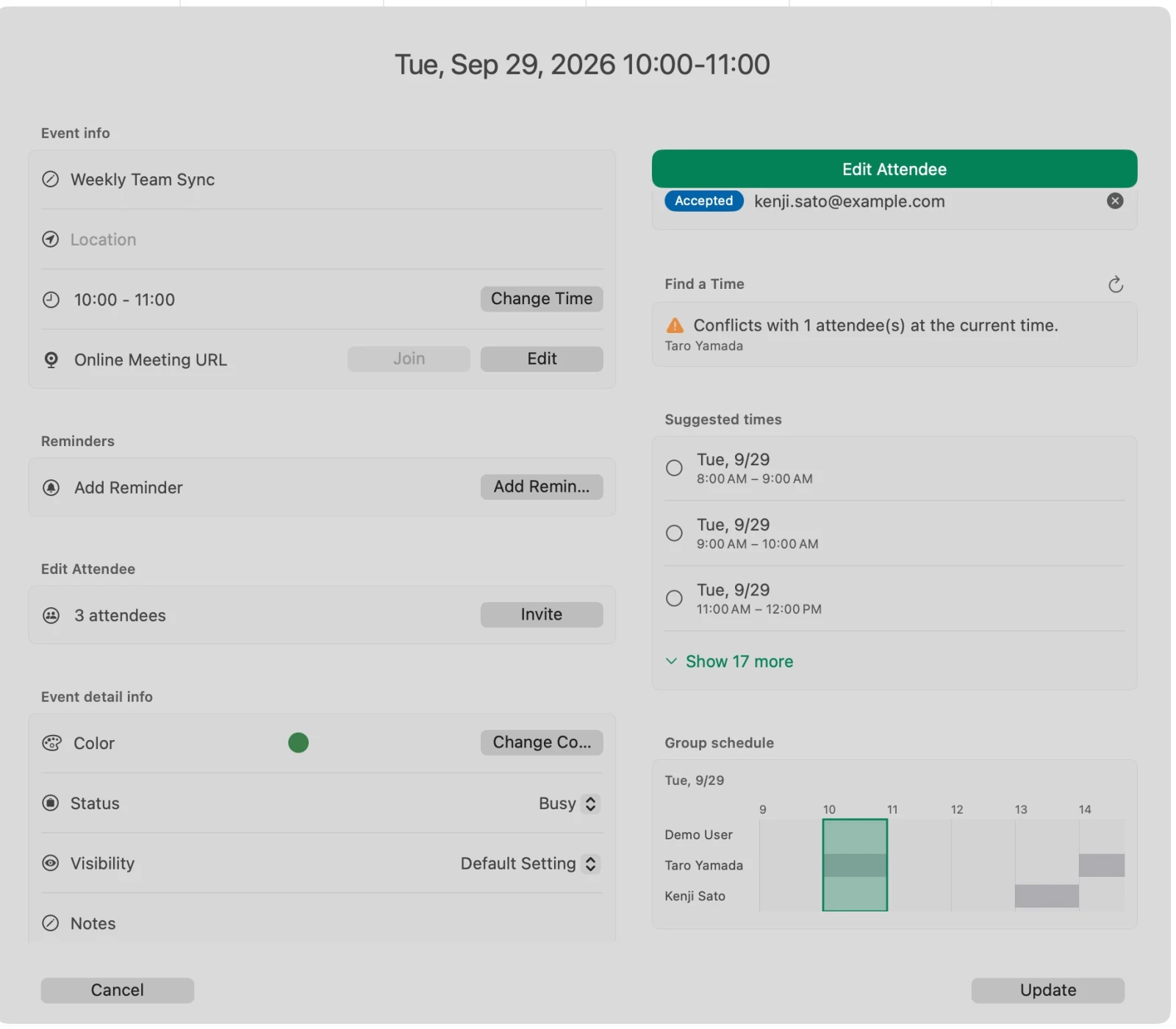Click the disabled Join button
The width and height of the screenshot is (1176, 1029).
(x=409, y=359)
